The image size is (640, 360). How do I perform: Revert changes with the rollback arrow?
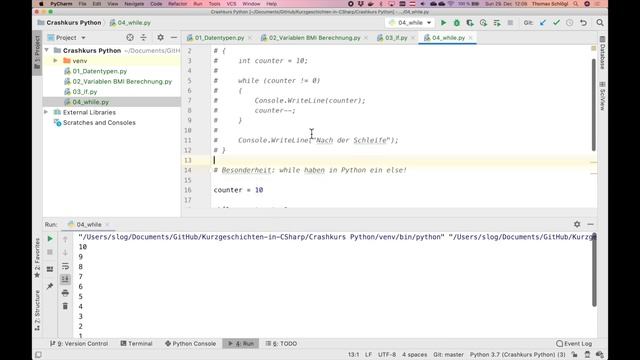click(x=583, y=23)
